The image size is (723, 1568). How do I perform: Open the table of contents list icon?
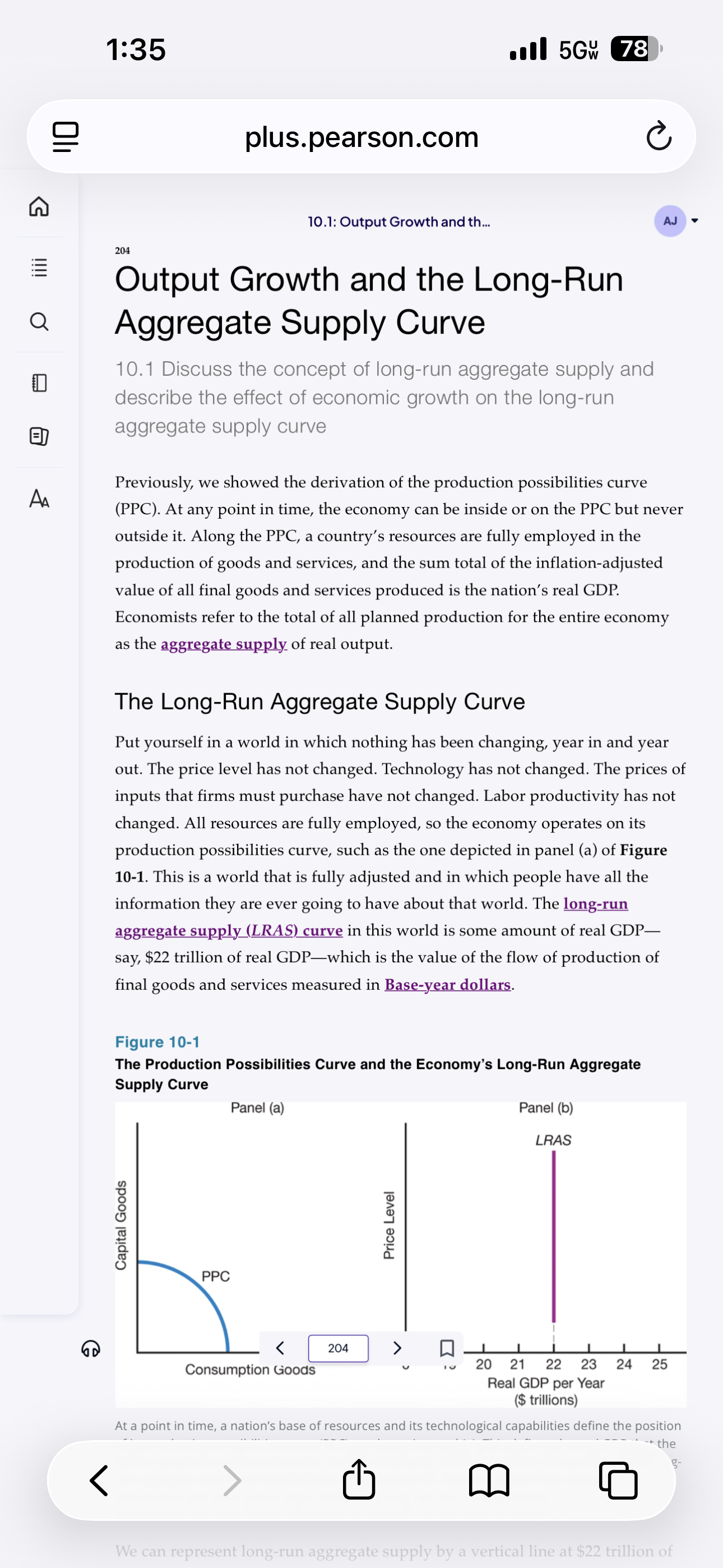click(x=39, y=267)
